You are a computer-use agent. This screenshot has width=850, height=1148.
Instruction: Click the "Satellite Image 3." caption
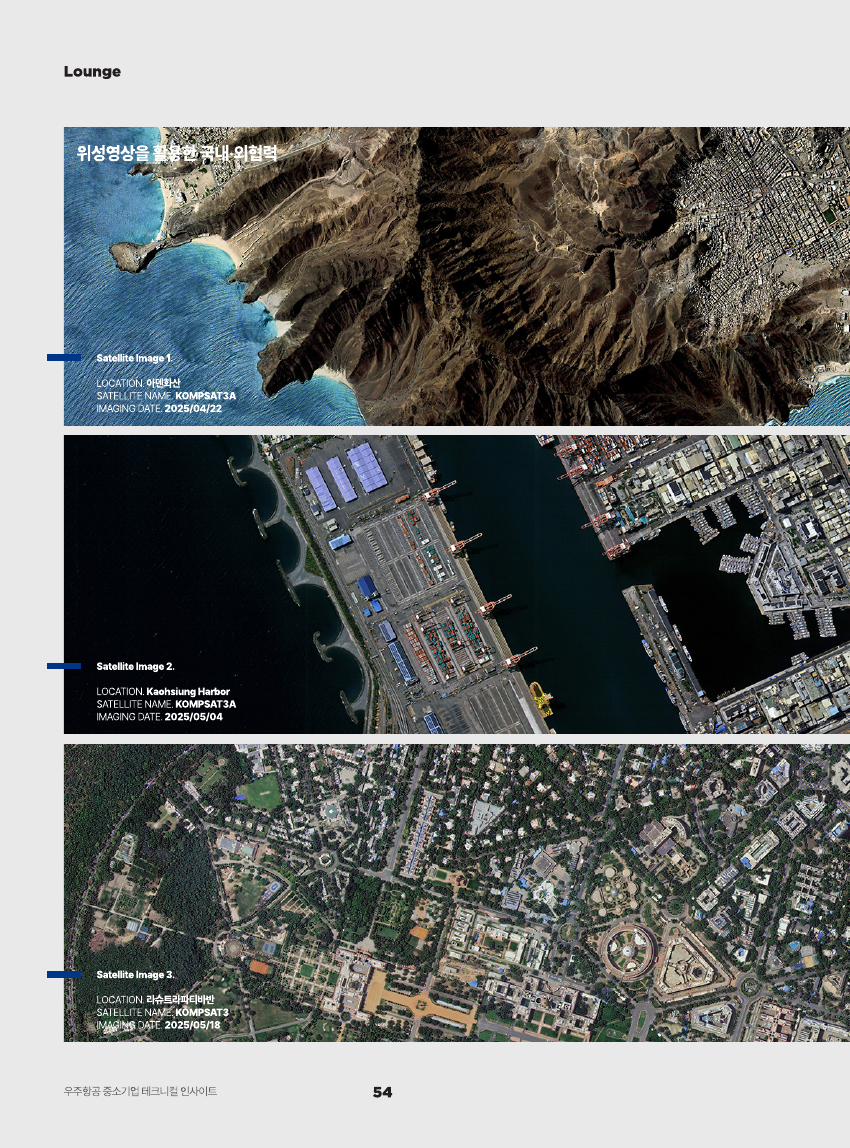point(135,974)
